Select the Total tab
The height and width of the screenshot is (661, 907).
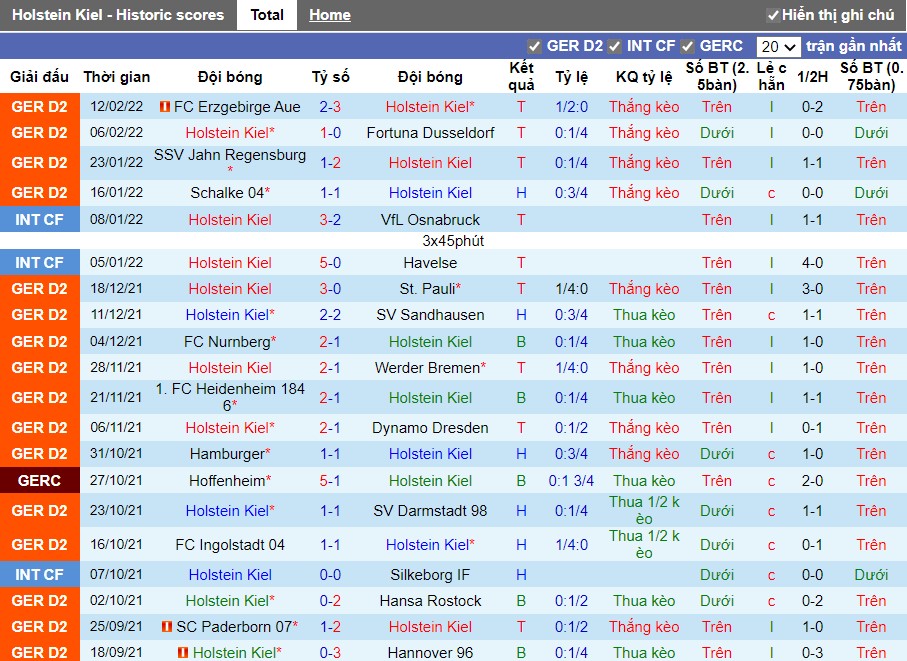pyautogui.click(x=266, y=15)
